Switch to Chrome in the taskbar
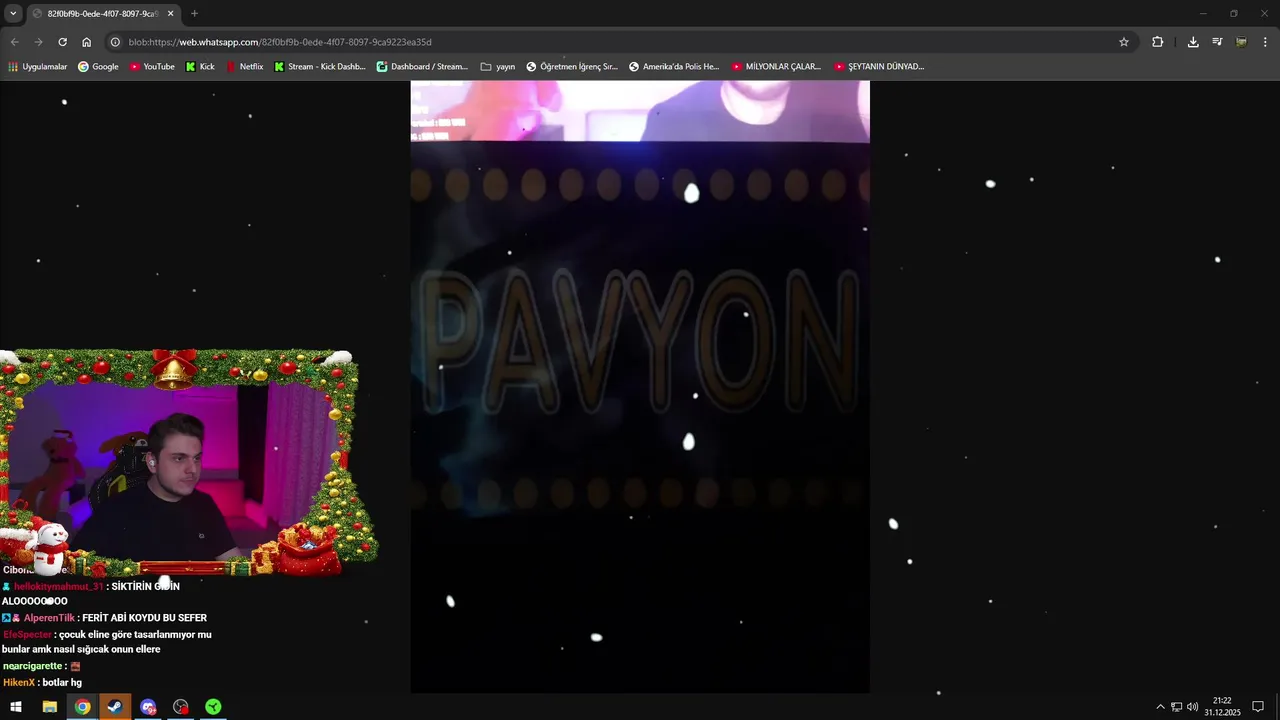 [82, 707]
